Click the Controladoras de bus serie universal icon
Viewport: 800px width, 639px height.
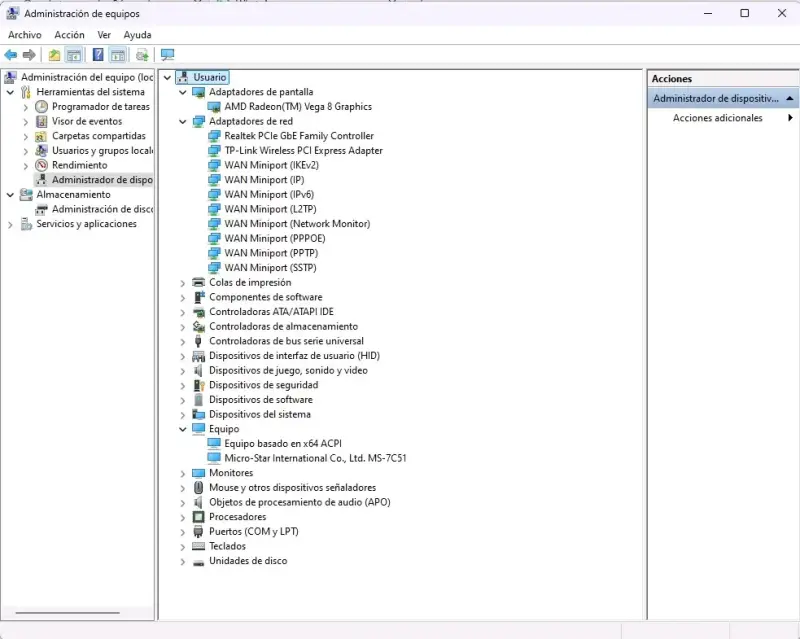click(x=198, y=341)
